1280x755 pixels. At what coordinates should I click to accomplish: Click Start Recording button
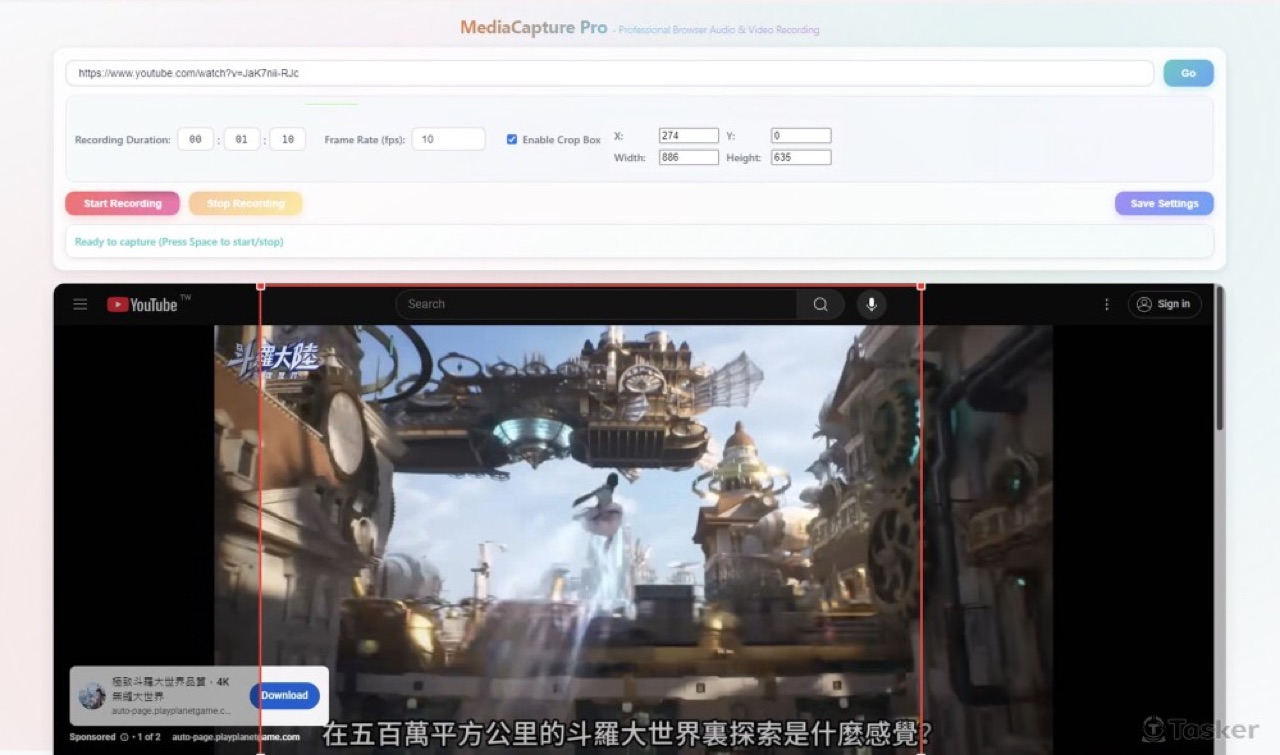[x=122, y=203]
